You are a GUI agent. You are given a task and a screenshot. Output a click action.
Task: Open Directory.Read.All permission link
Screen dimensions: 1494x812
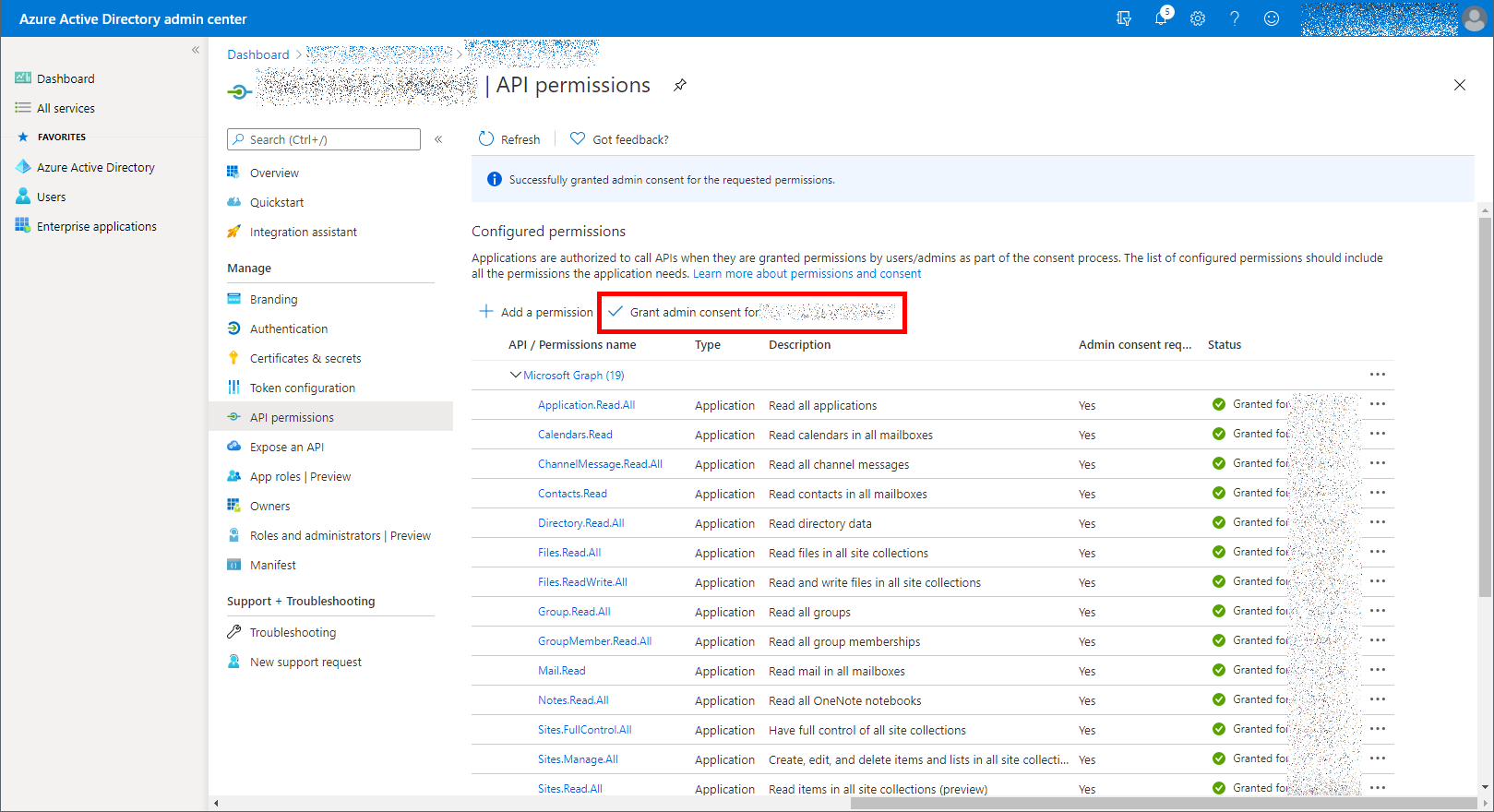(580, 523)
